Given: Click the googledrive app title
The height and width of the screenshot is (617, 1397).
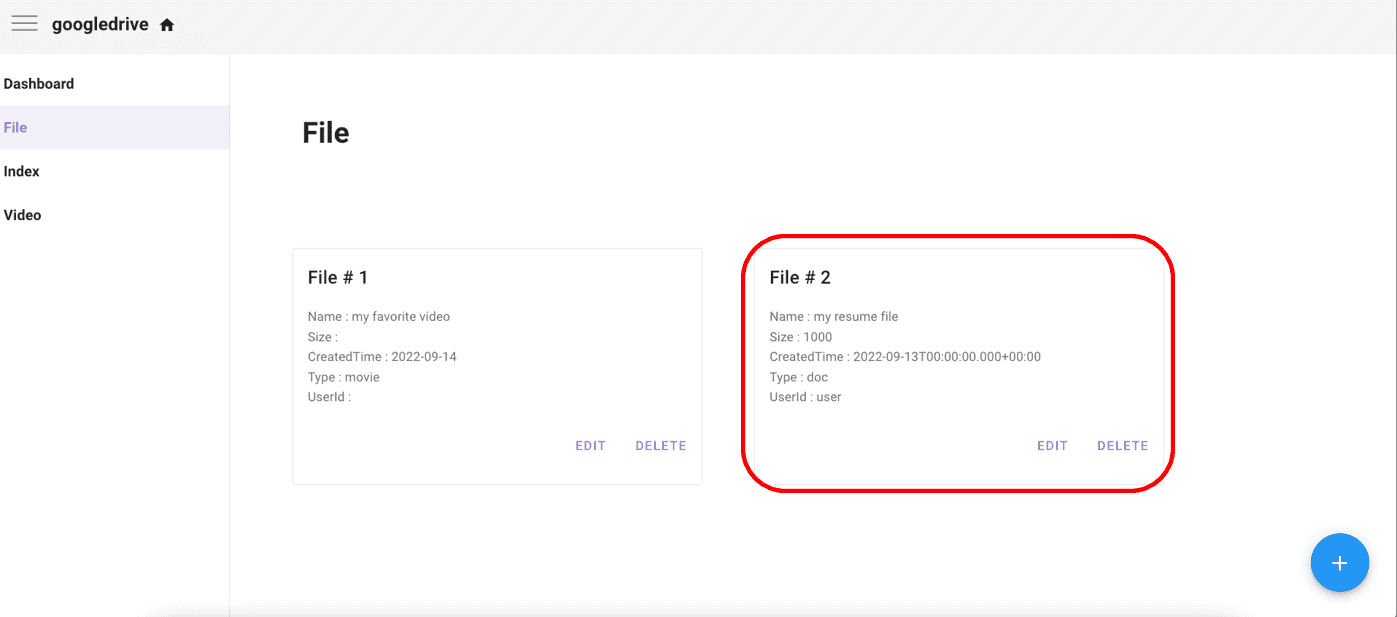Looking at the screenshot, I should click(x=100, y=25).
